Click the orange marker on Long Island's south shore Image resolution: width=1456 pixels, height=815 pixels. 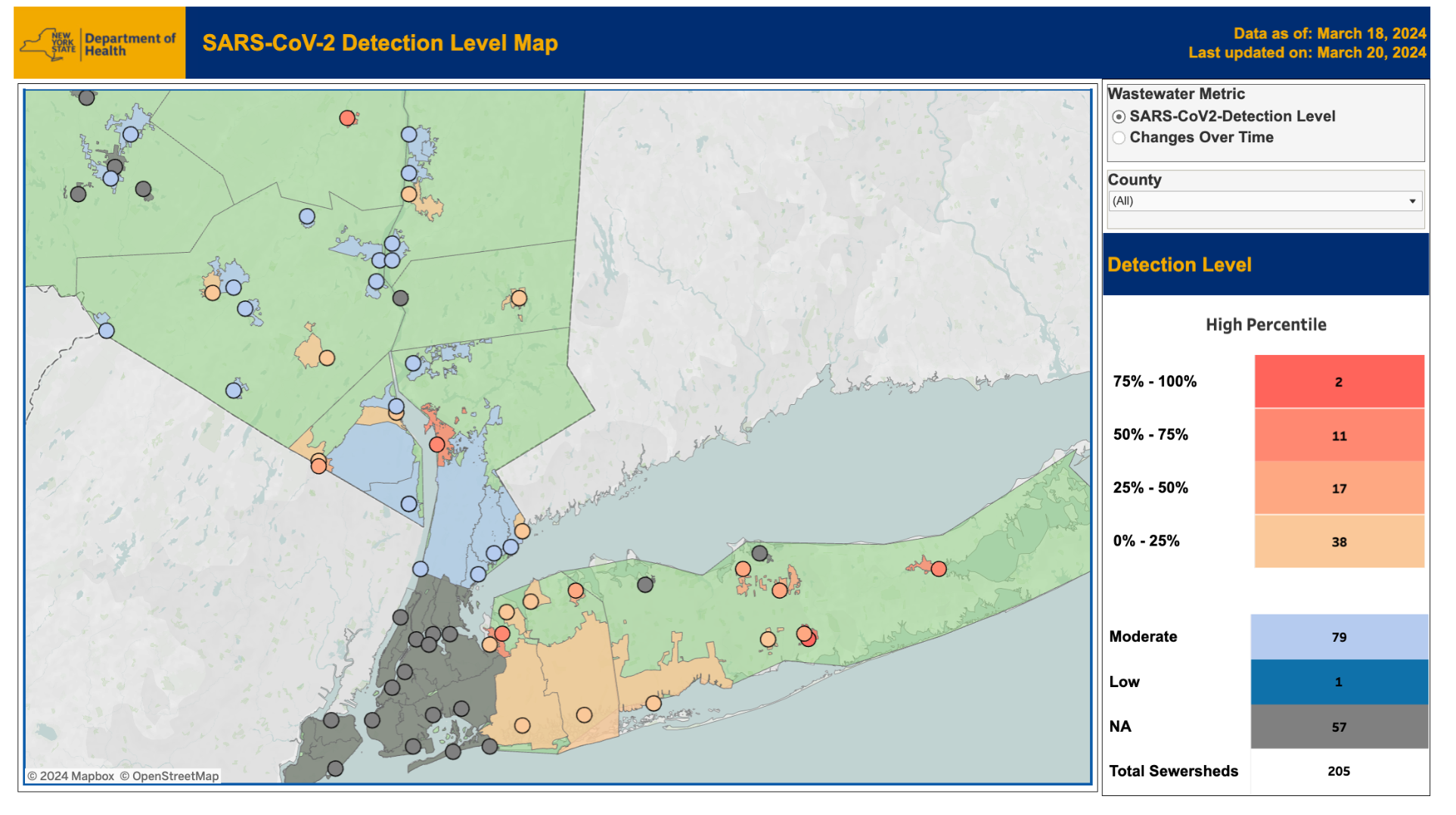click(x=653, y=703)
